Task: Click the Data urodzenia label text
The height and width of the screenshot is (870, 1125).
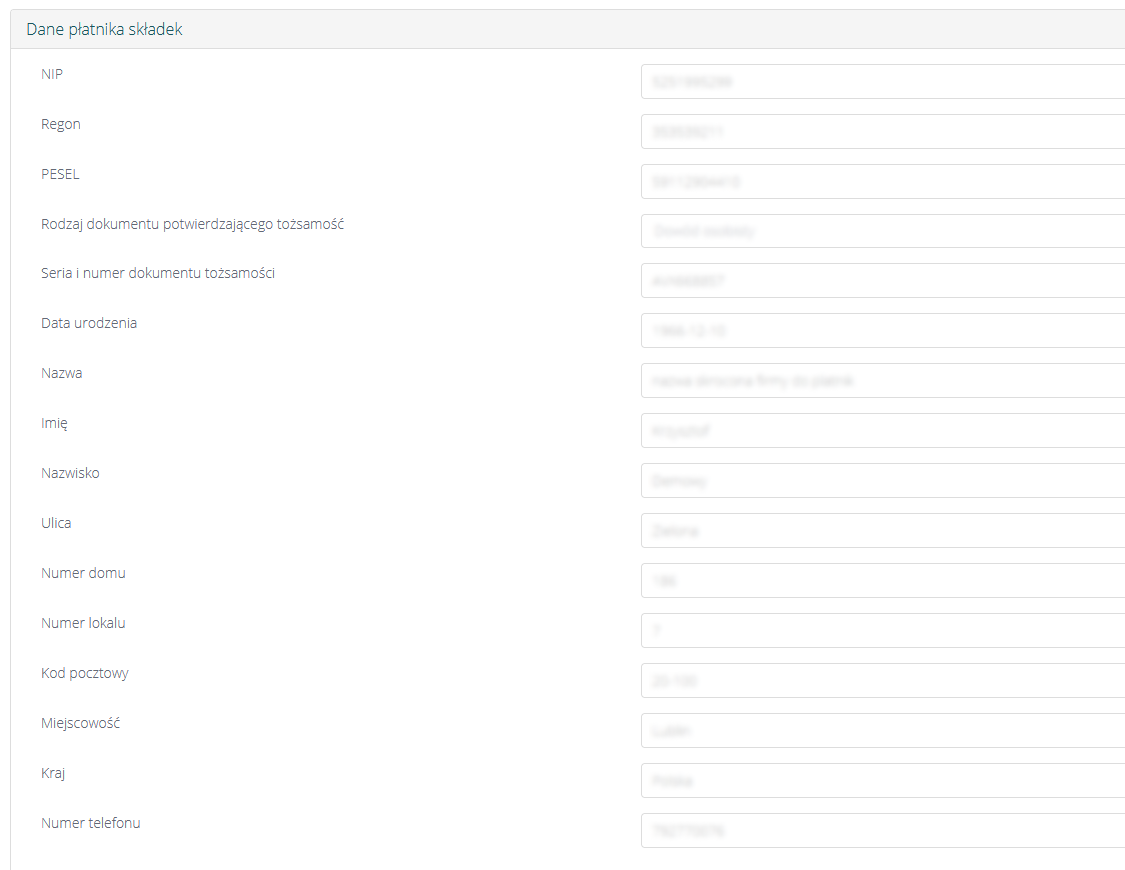Action: click(x=89, y=324)
